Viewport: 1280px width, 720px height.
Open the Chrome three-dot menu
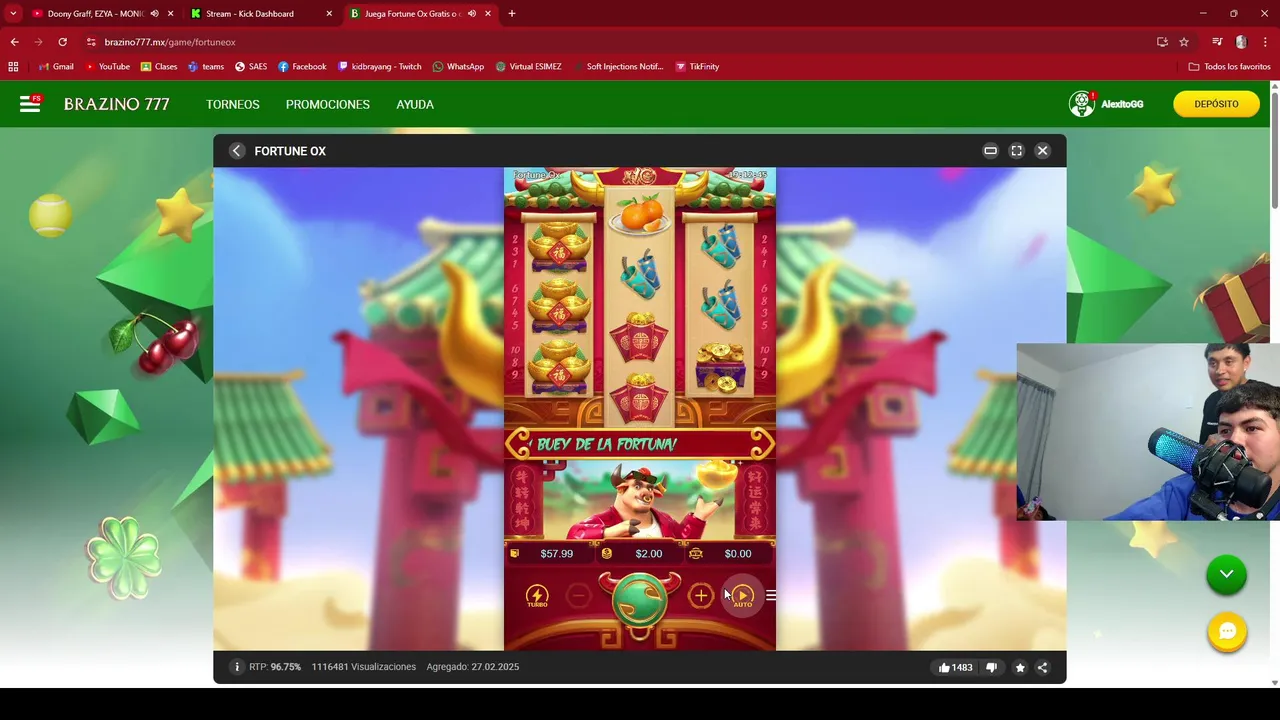pyautogui.click(x=1266, y=42)
